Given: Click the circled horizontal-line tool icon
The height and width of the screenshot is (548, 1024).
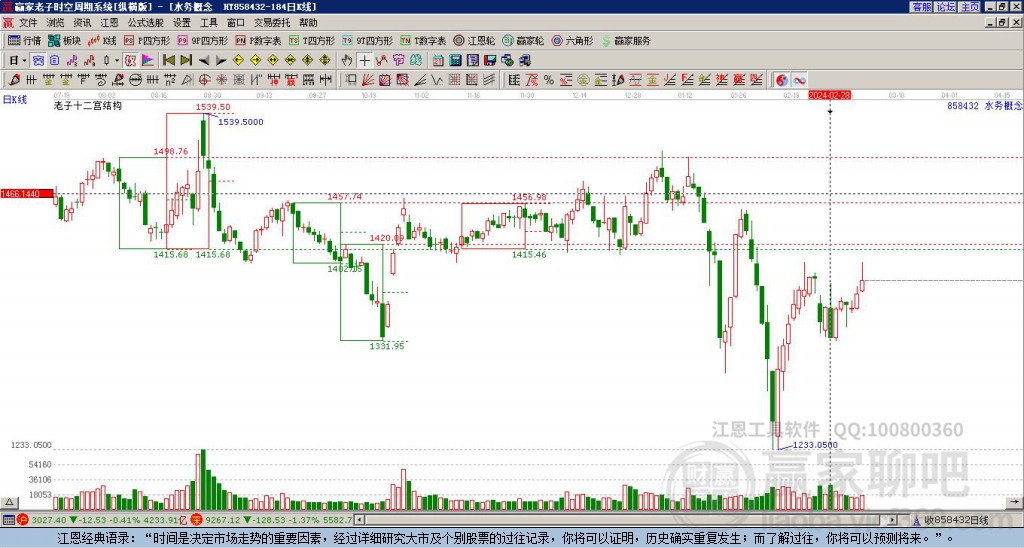Looking at the screenshot, I should [x=135, y=80].
